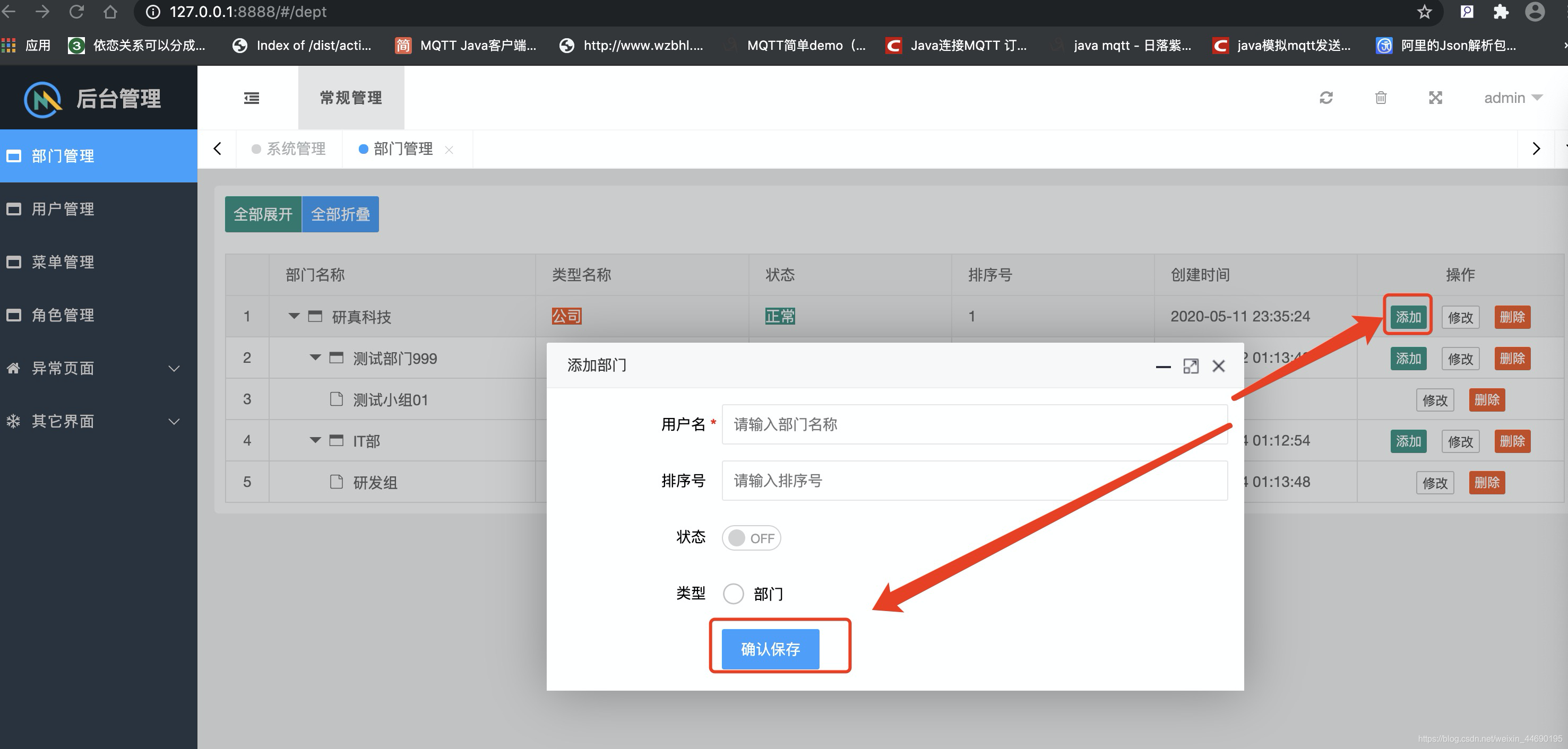Focus the 排序号 input field
Image resolution: width=1568 pixels, height=749 pixels.
(975, 480)
